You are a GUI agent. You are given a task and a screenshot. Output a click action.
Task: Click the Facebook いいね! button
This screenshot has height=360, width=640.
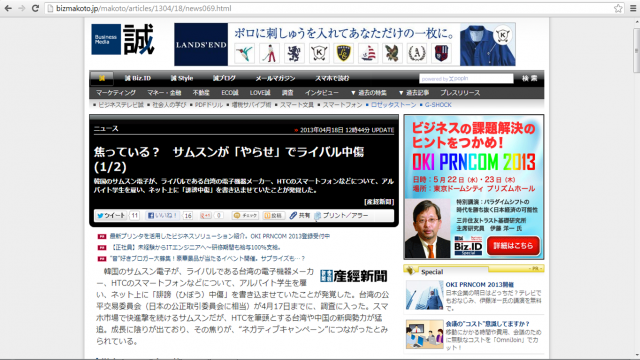pos(162,216)
